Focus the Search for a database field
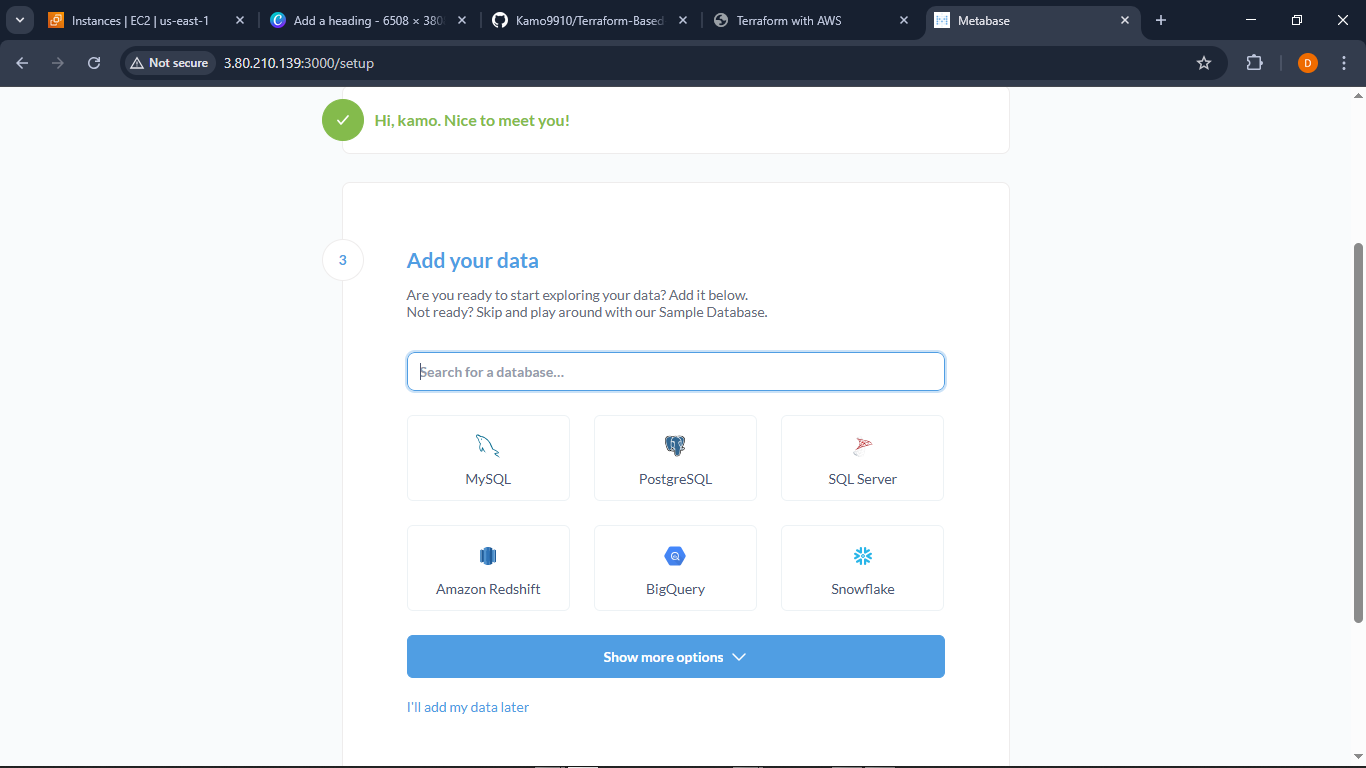Viewport: 1366px width, 768px height. (675, 372)
